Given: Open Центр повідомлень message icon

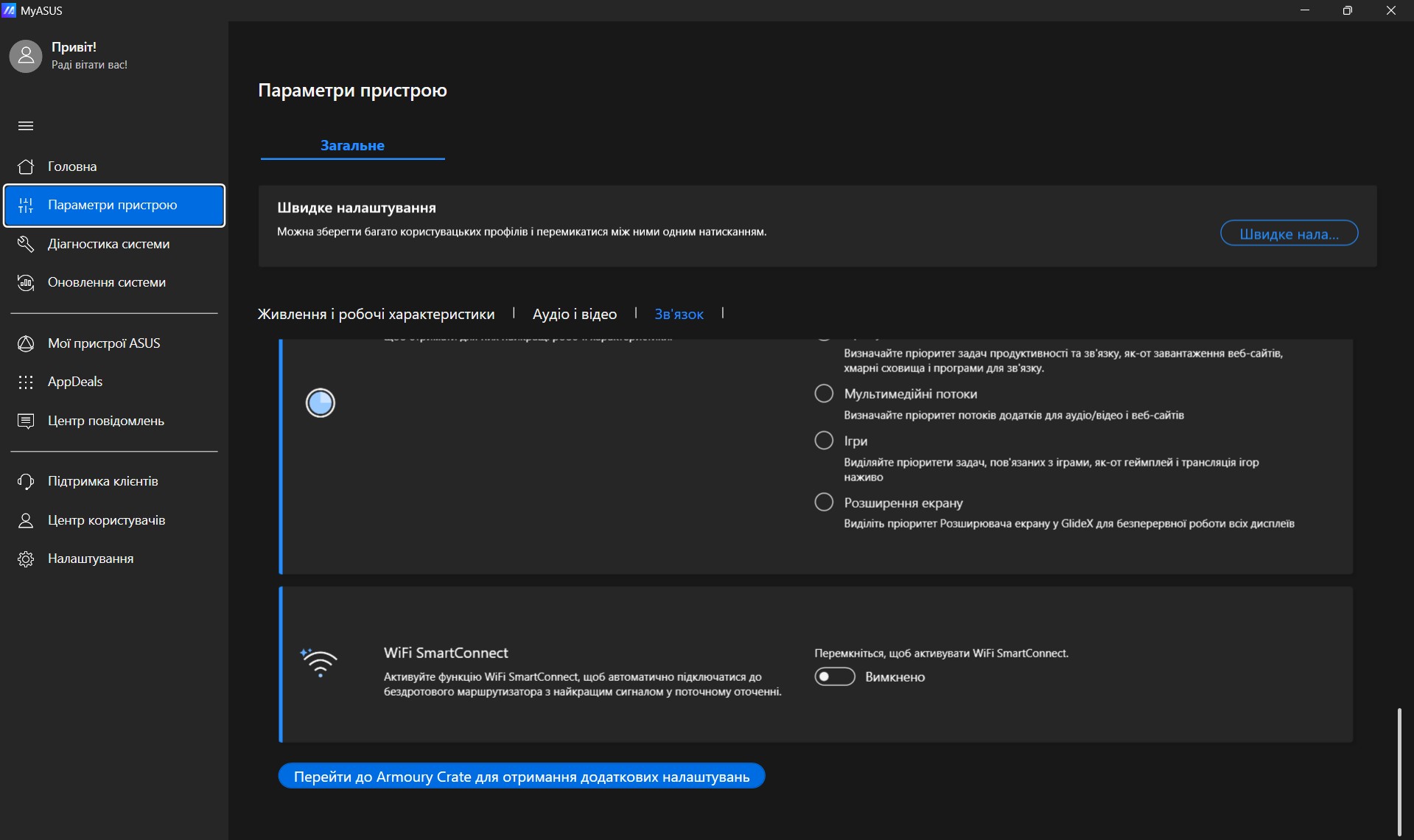Looking at the screenshot, I should tap(26, 421).
